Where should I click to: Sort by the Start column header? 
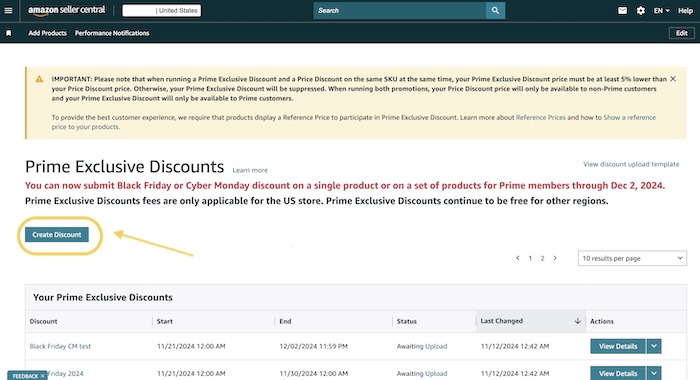pyautogui.click(x=165, y=321)
